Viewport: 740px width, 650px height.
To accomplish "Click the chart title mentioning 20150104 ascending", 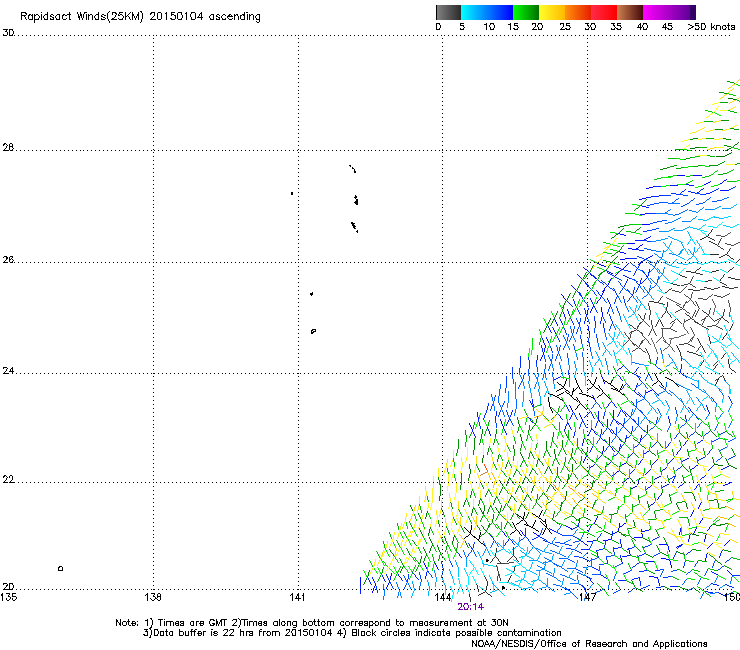I will coord(140,16).
